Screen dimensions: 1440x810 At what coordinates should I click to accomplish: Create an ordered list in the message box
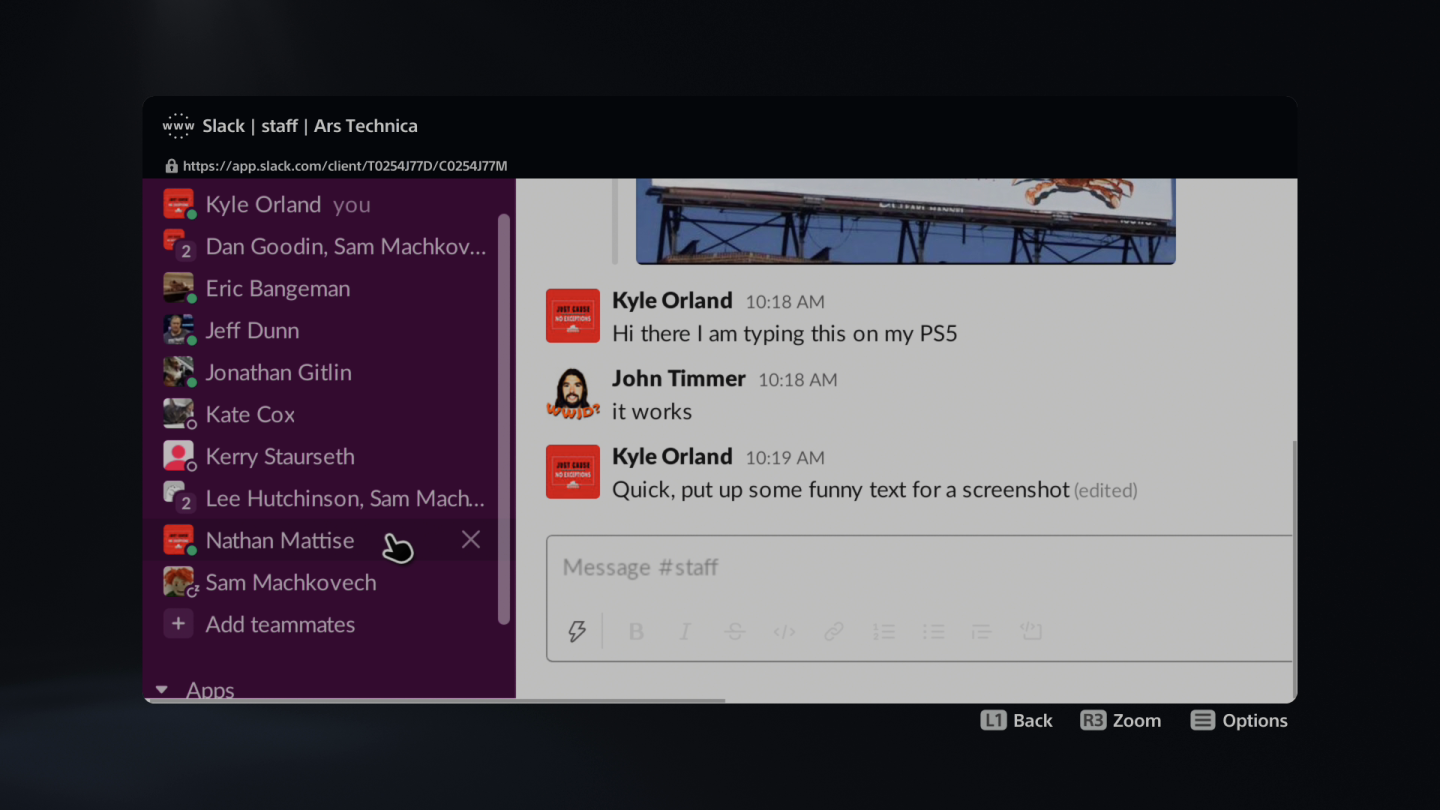pos(884,631)
